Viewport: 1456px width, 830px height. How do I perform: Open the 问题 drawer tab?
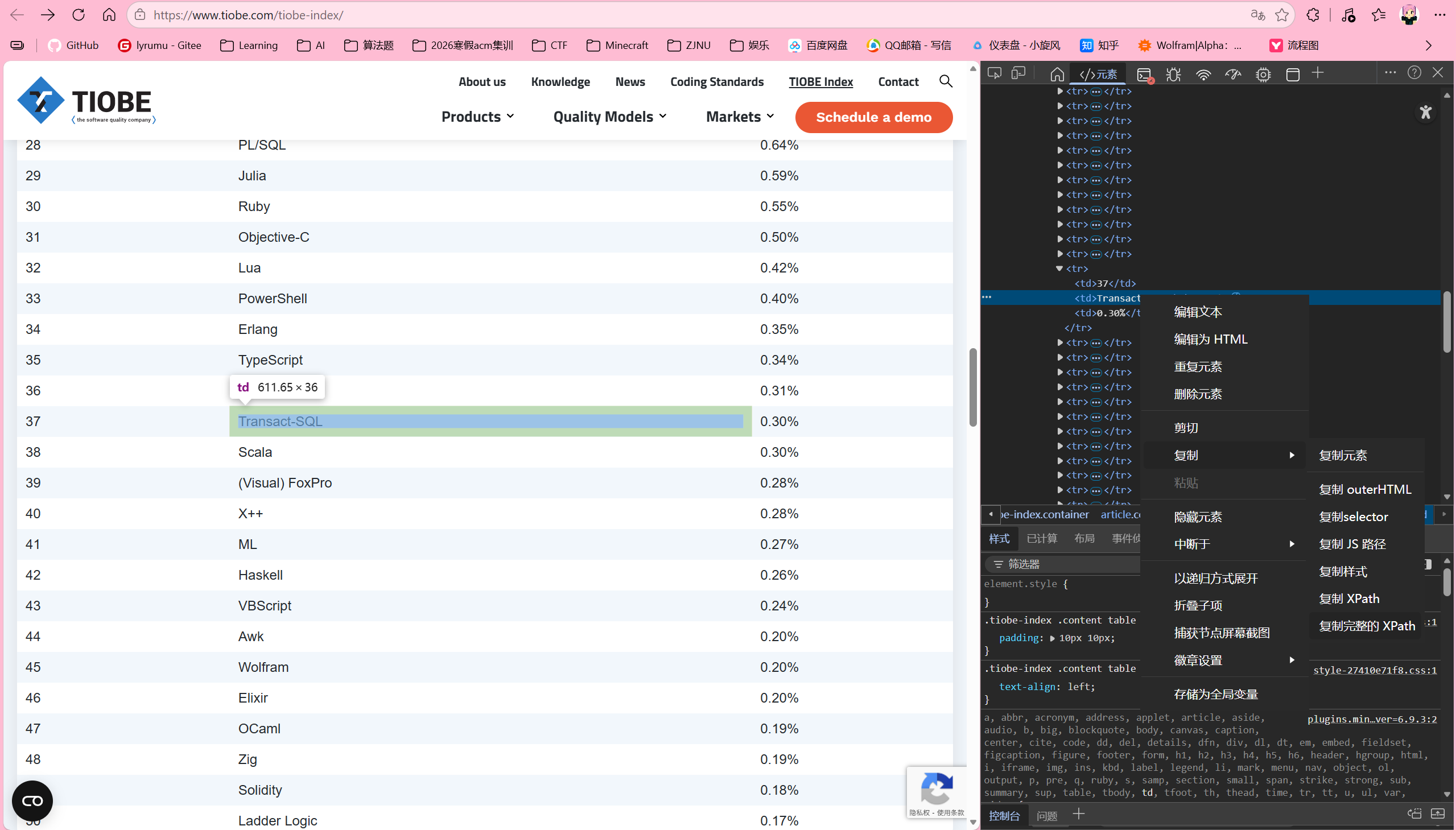[1047, 816]
